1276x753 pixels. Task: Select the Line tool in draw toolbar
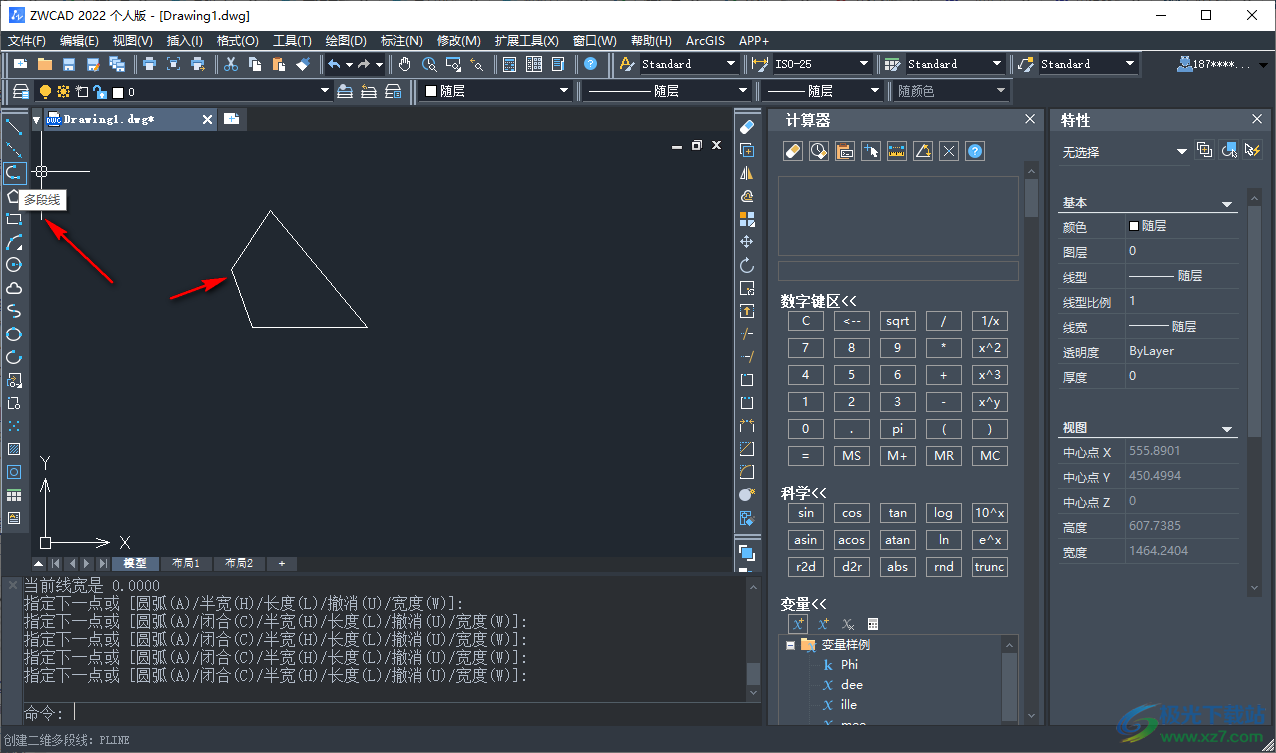(14, 126)
